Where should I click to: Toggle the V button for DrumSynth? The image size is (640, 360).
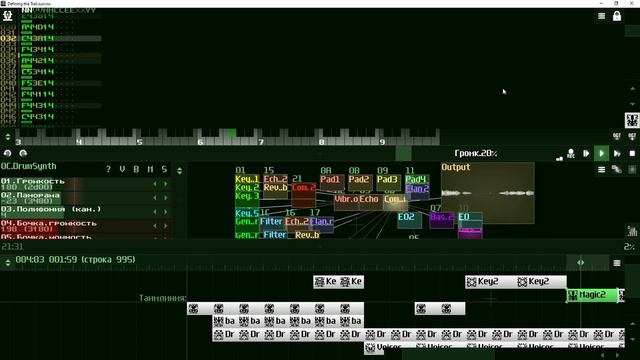122,169
